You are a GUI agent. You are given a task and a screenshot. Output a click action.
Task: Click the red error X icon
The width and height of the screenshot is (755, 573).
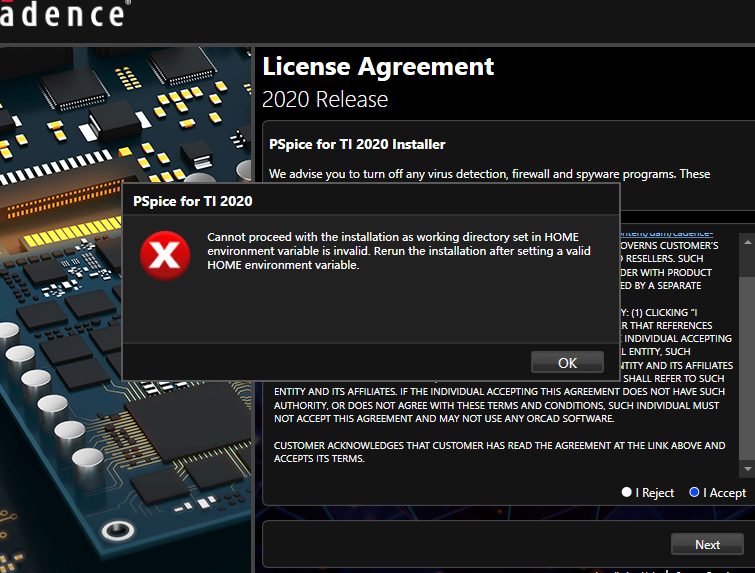(165, 255)
